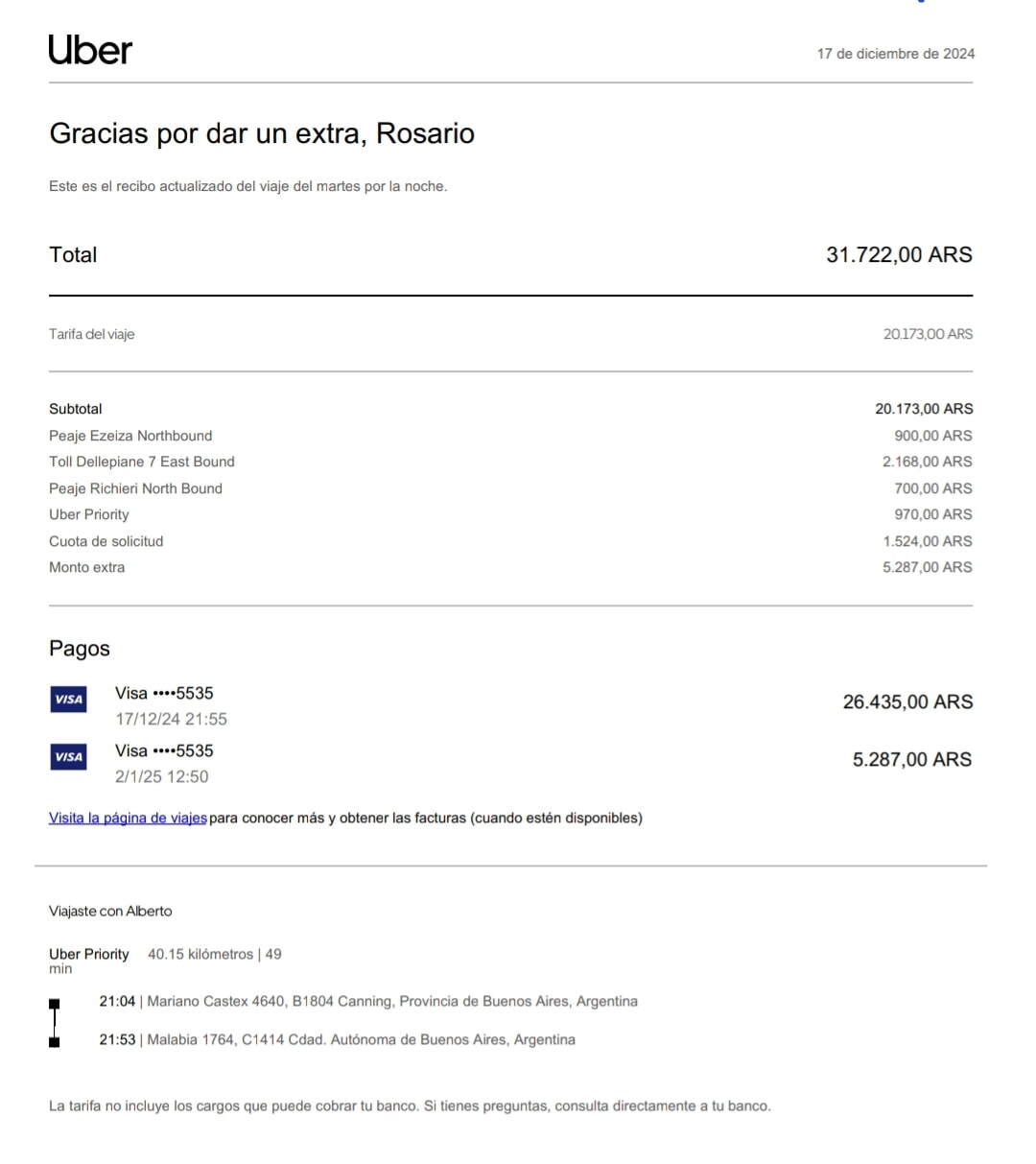Select the total amount 31.722,00 ARS
Screen dimensions: 1036x1164
coord(899,255)
